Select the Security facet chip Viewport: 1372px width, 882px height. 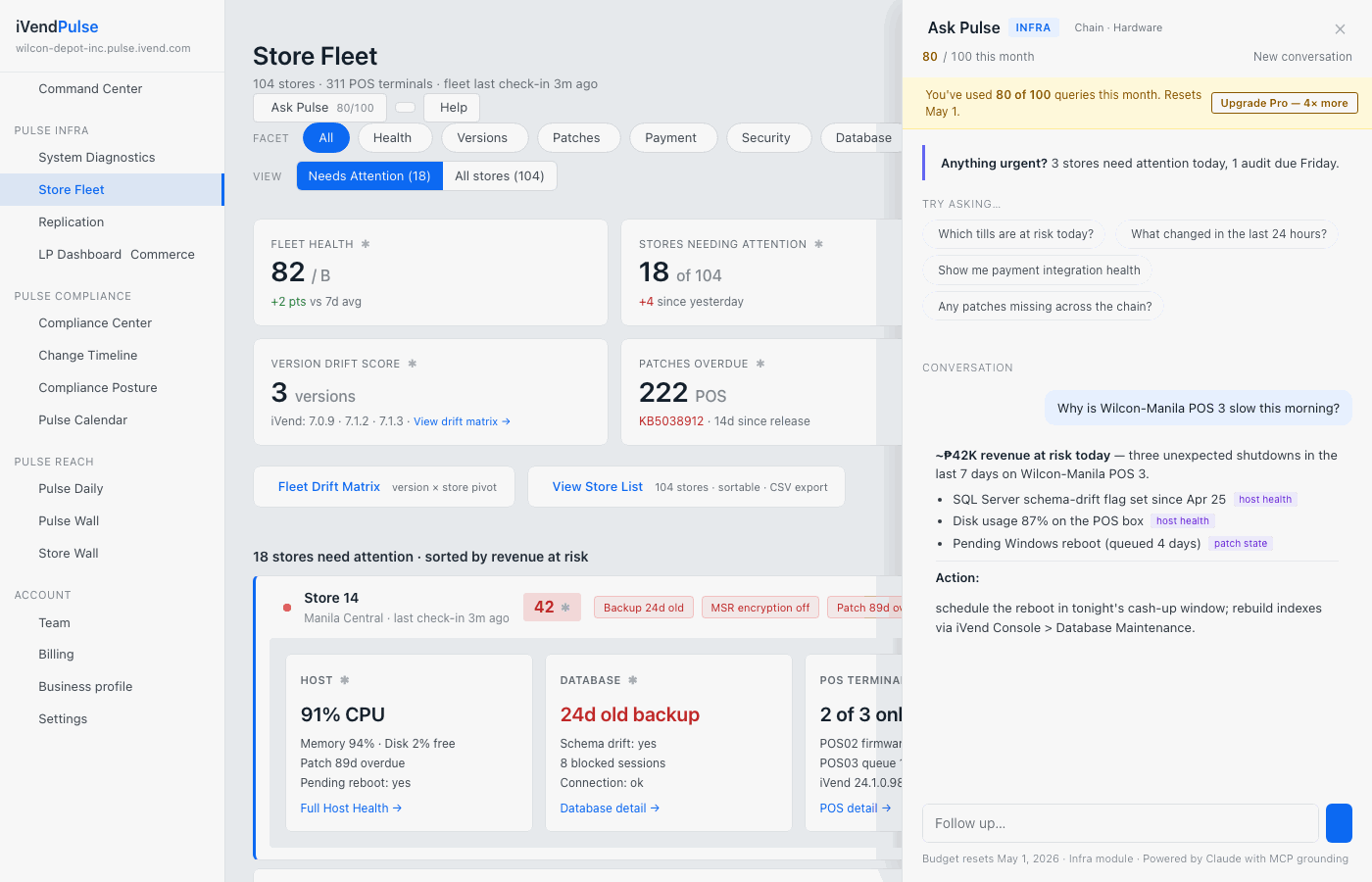pyautogui.click(x=766, y=138)
